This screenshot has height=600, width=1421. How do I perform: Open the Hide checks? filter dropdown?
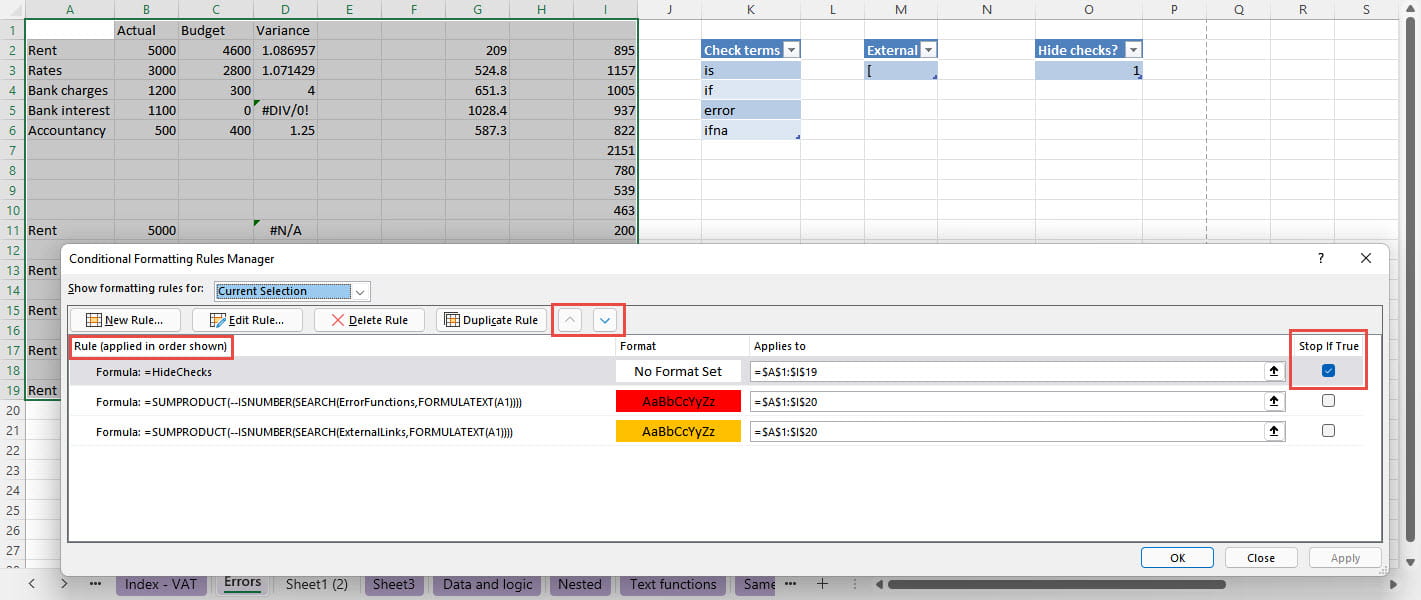1134,48
